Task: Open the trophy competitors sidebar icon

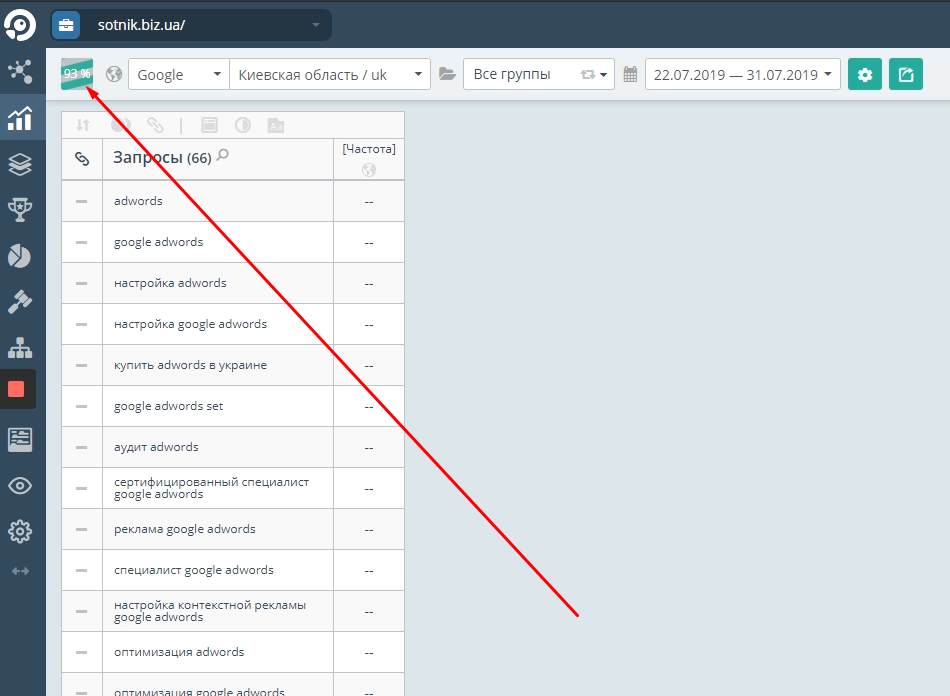Action: (x=20, y=210)
